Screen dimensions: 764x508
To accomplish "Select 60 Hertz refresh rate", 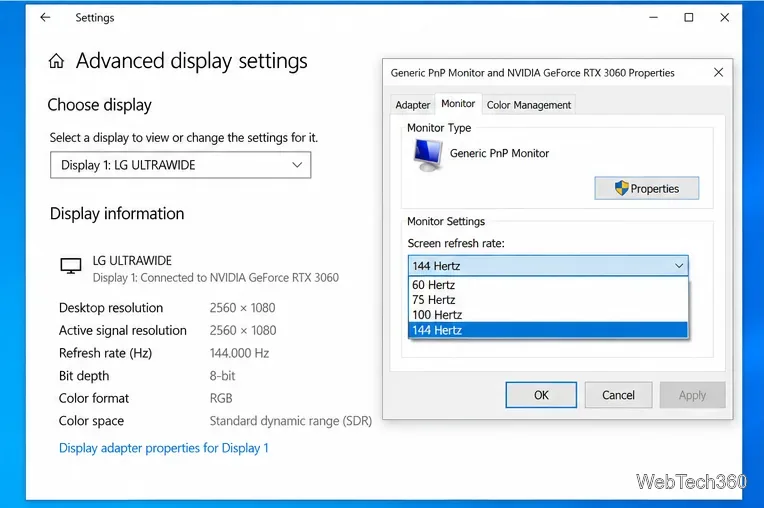I will click(x=548, y=284).
